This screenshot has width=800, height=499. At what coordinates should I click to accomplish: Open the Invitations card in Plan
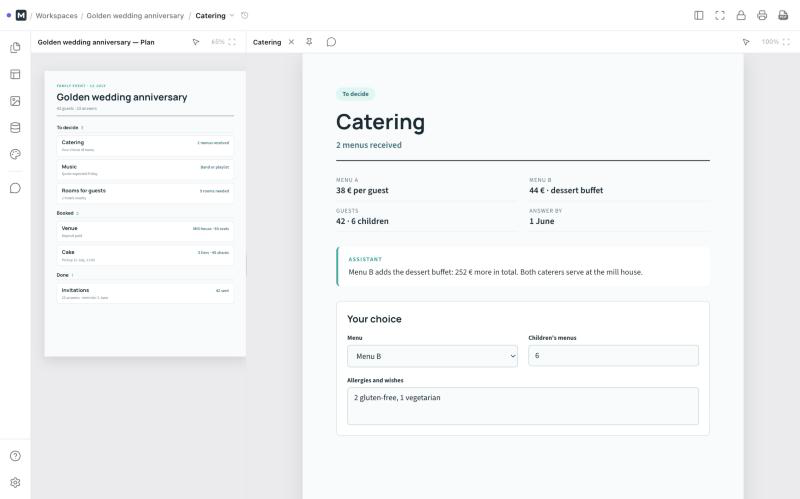tap(145, 293)
